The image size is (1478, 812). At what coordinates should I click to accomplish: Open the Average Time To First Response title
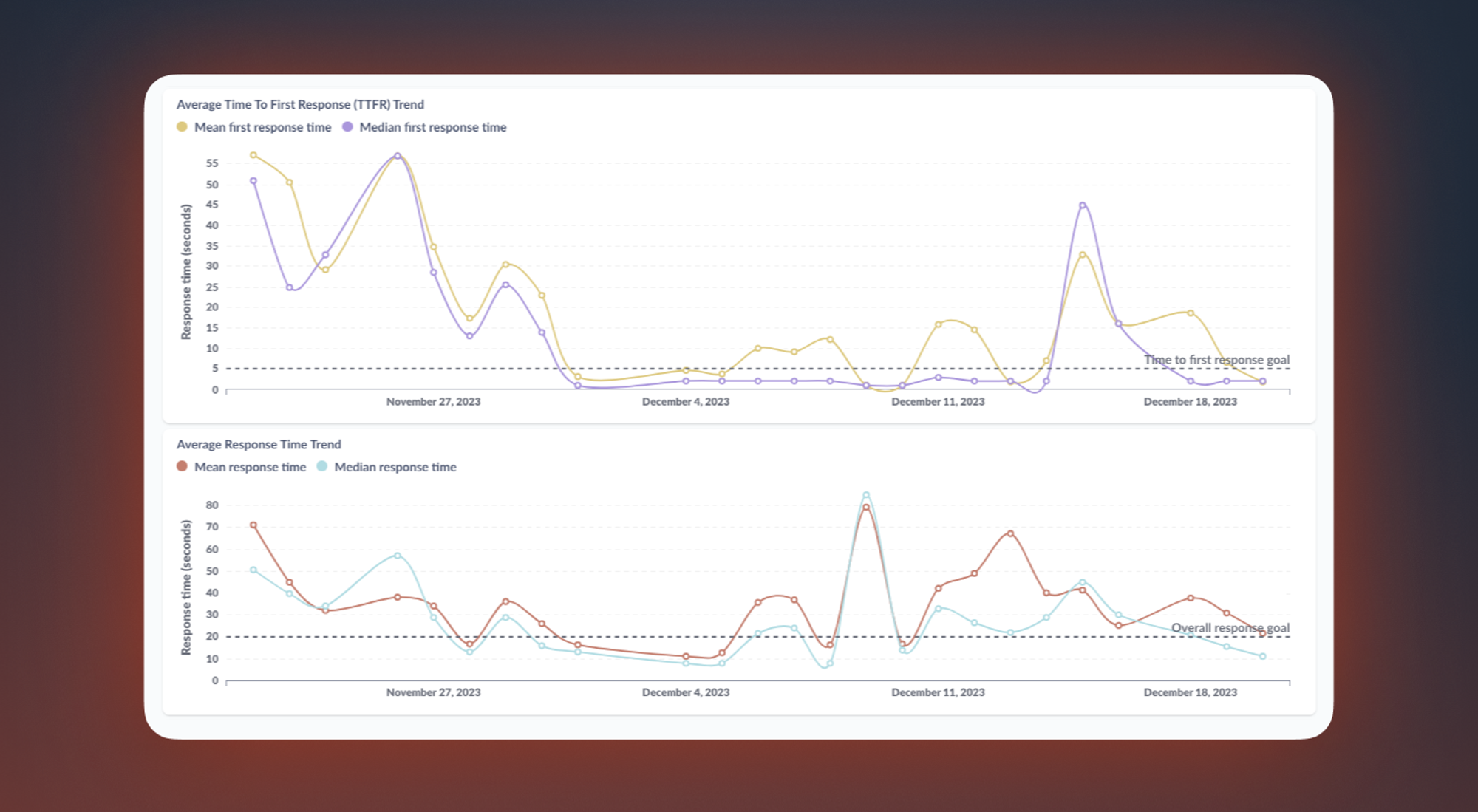pyautogui.click(x=300, y=104)
